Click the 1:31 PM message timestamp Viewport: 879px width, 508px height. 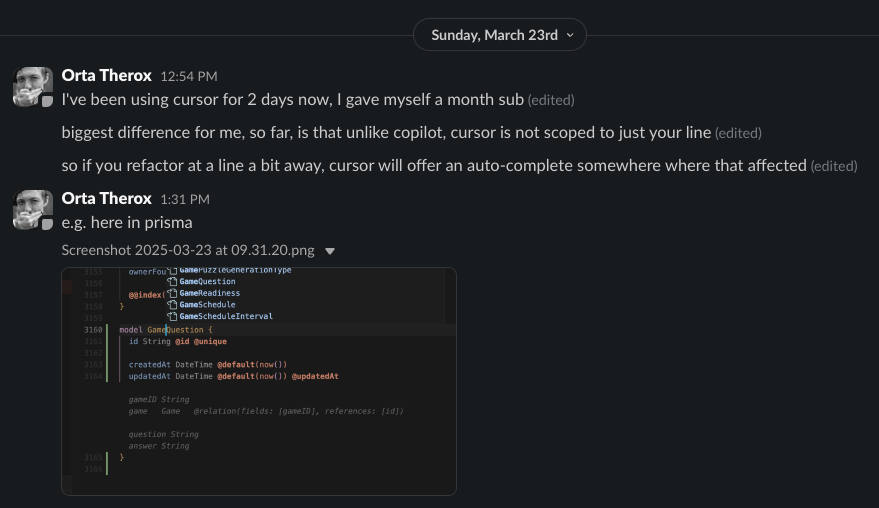184,199
